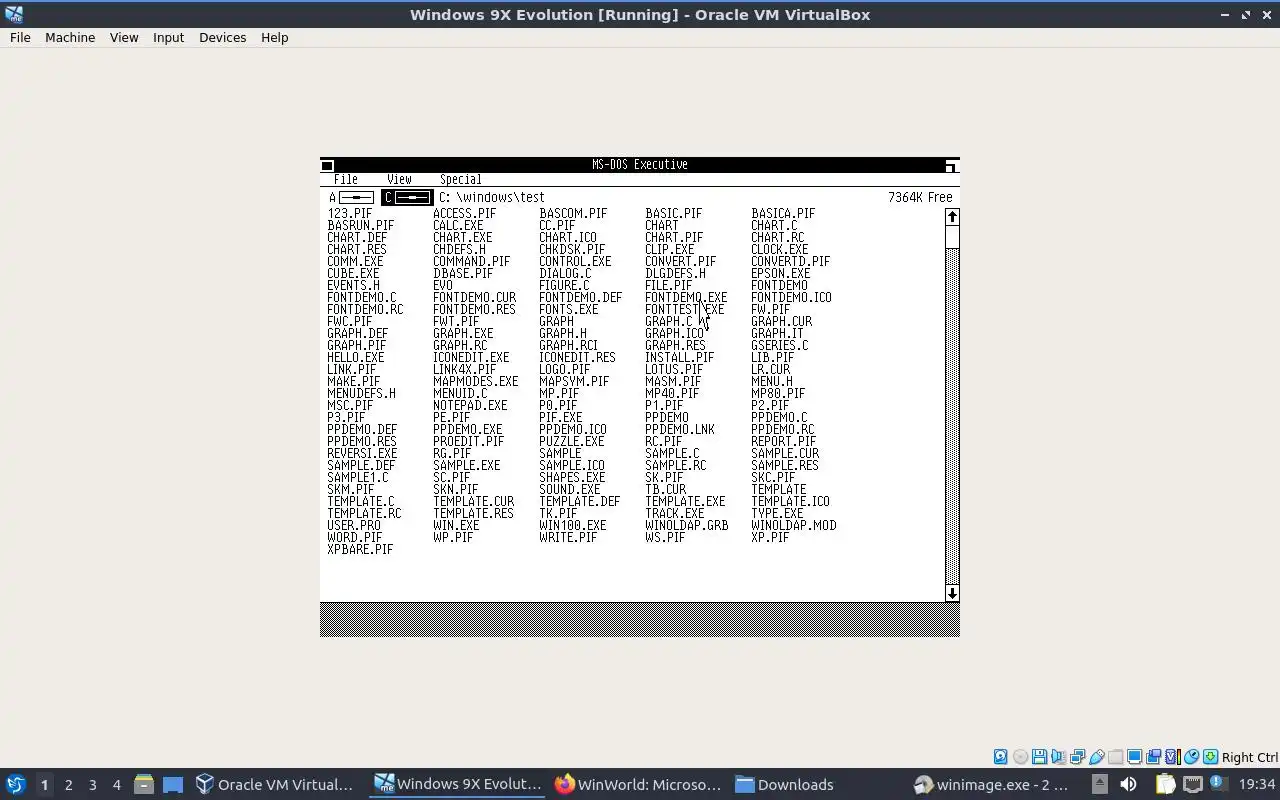Open the removable devices tray icon
Screen dimensions: 1280x800
[1099, 784]
